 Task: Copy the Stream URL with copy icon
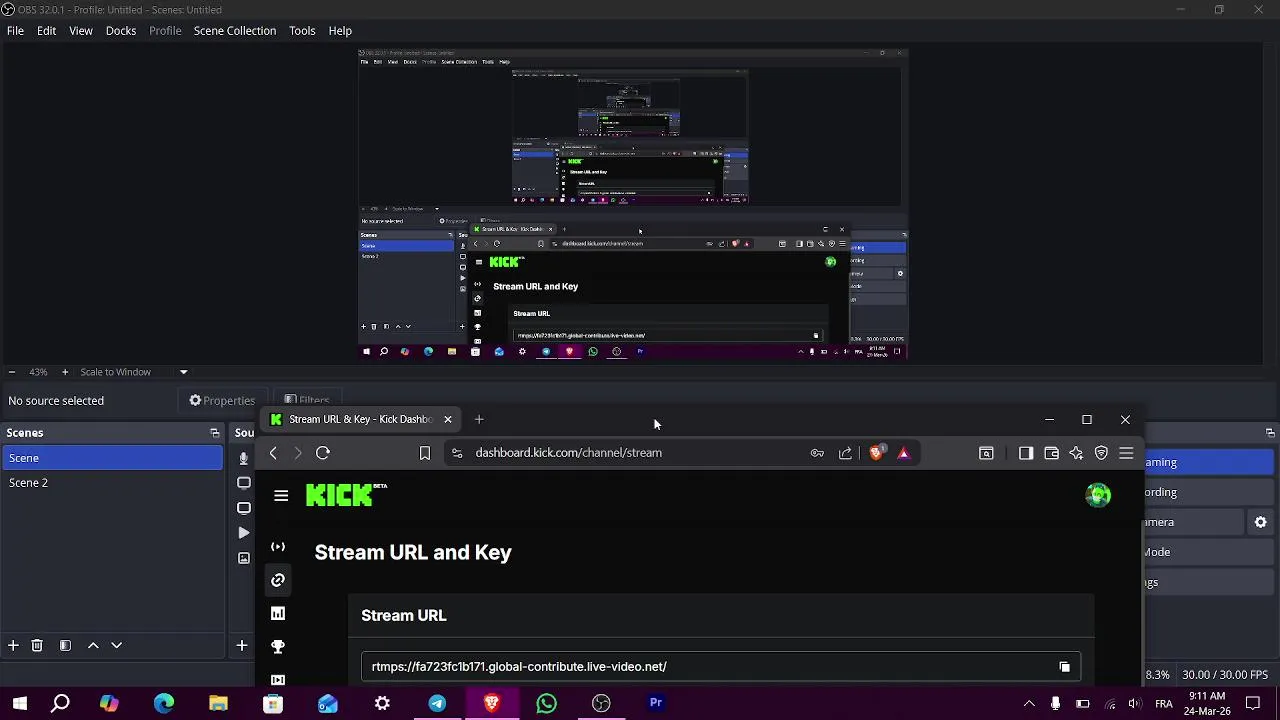coord(1064,667)
